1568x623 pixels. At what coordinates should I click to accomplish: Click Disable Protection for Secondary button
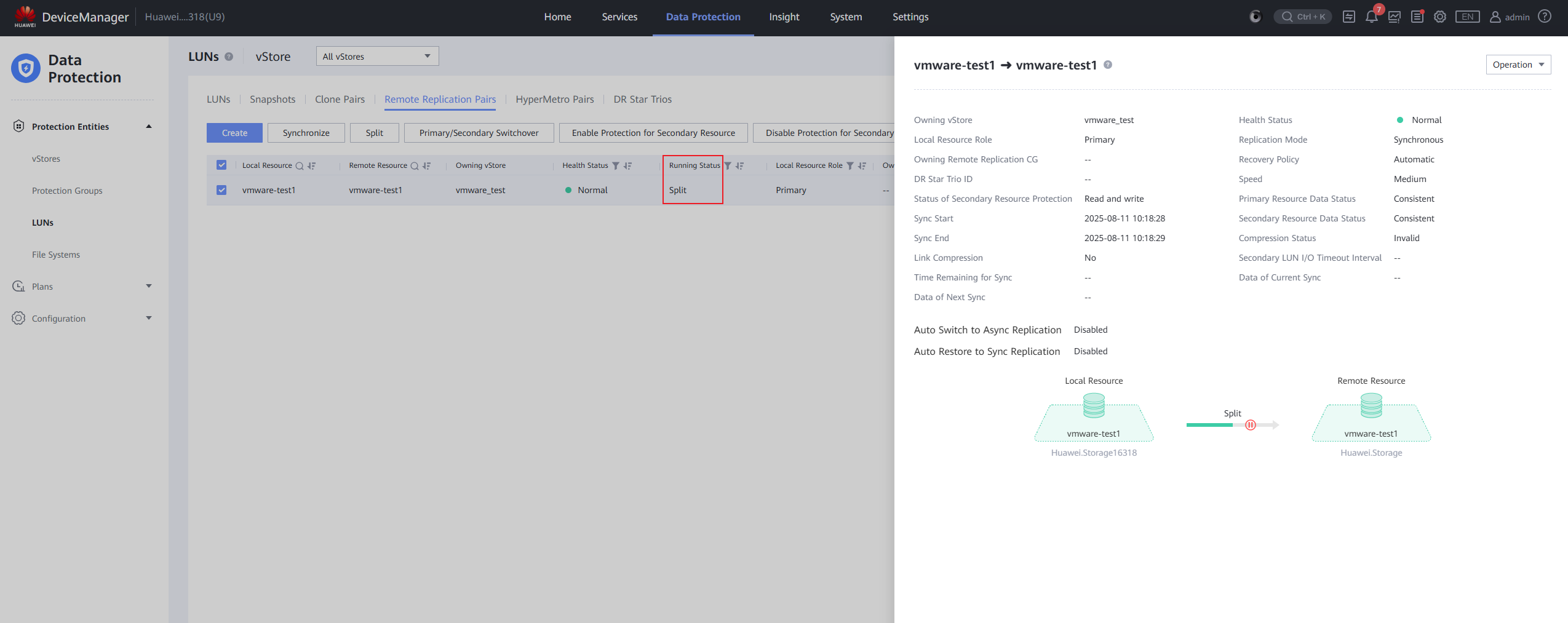[x=824, y=133]
